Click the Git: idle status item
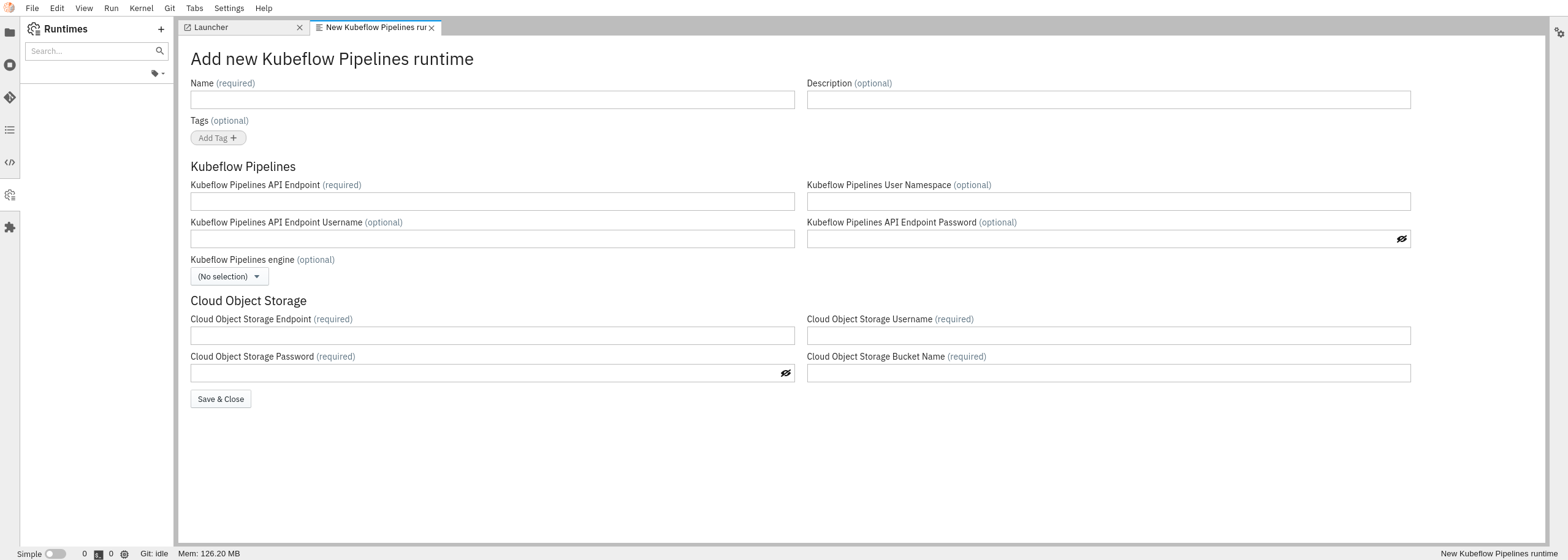Viewport: 1568px width, 560px height. 154,554
